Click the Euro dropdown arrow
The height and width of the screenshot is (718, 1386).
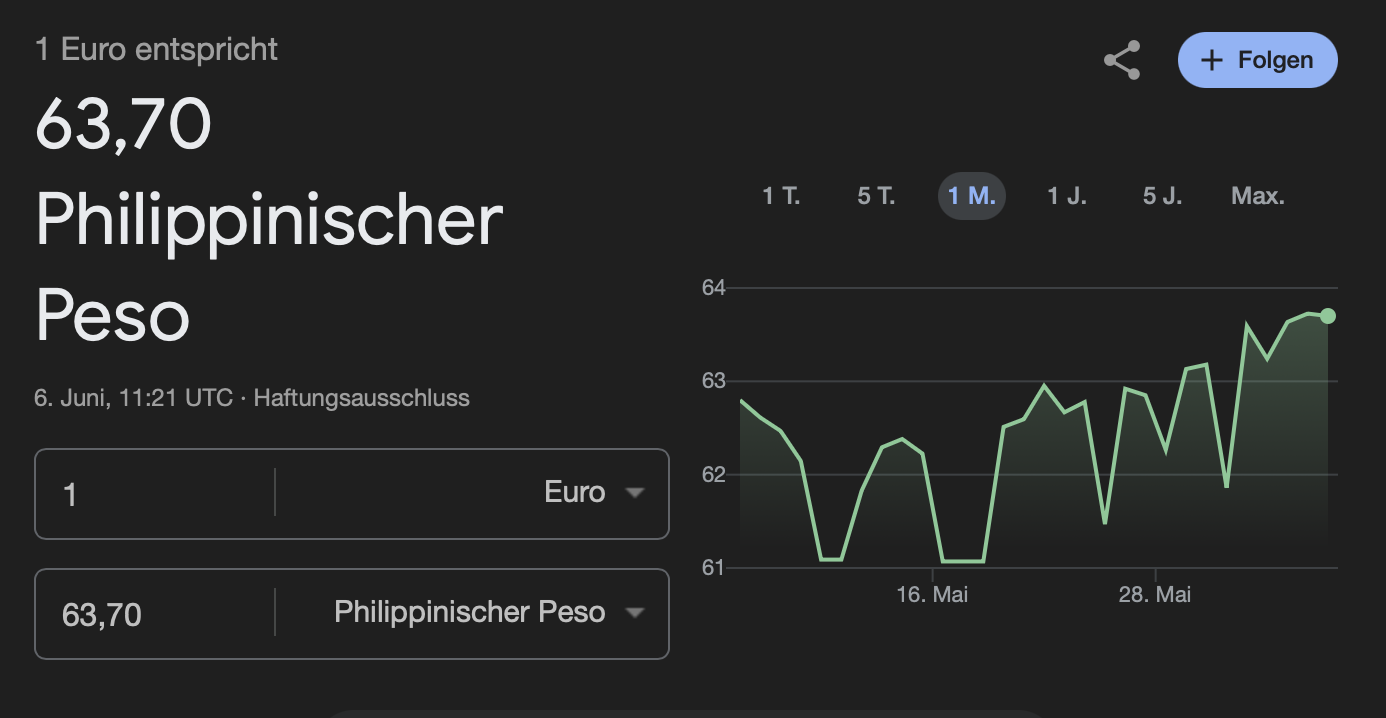point(634,493)
